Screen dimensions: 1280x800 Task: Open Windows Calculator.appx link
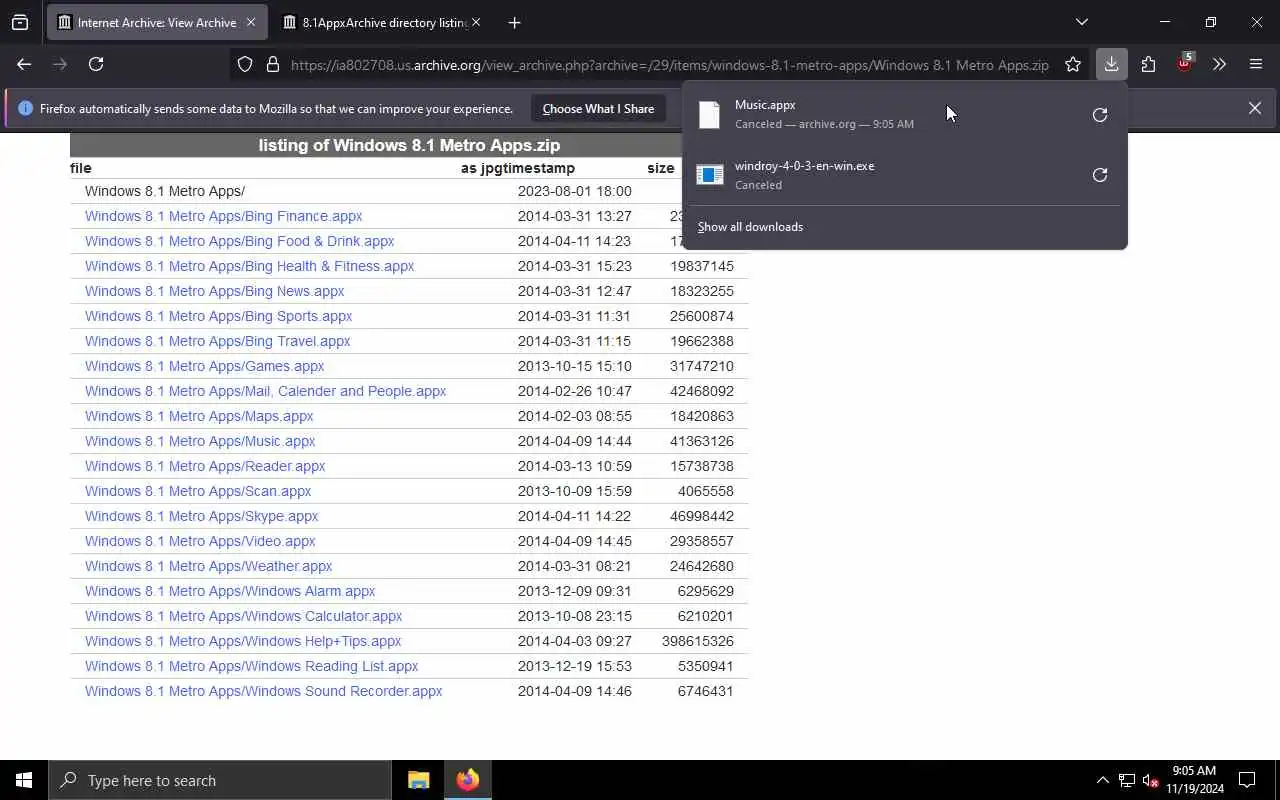(243, 616)
